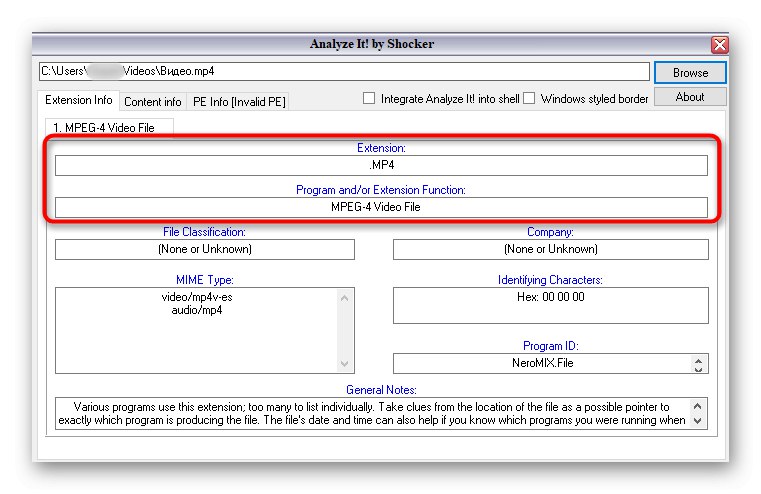
Task: Click the Program ID: label
Action: [551, 346]
